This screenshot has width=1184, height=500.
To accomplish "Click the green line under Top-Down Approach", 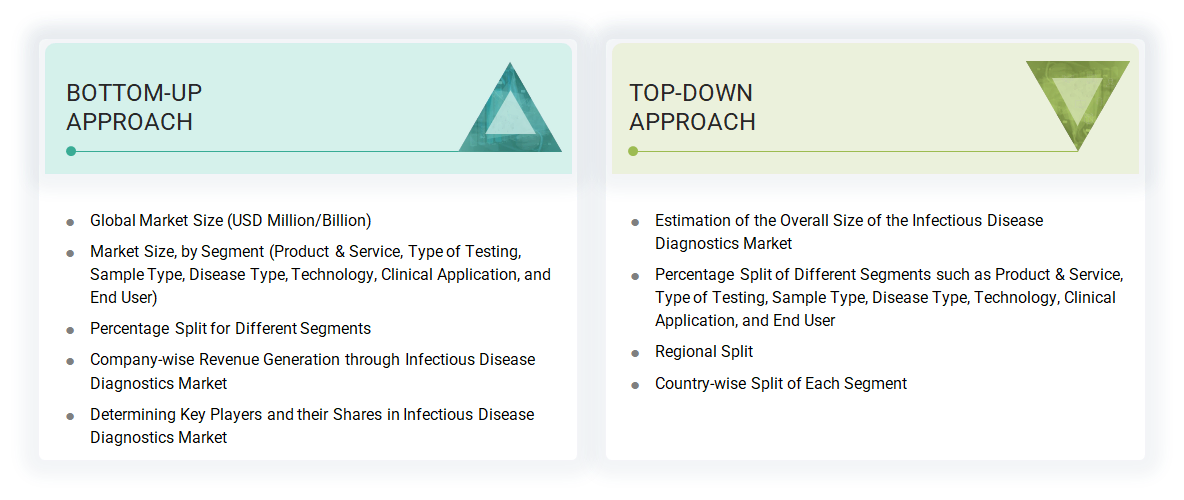I will coord(850,151).
